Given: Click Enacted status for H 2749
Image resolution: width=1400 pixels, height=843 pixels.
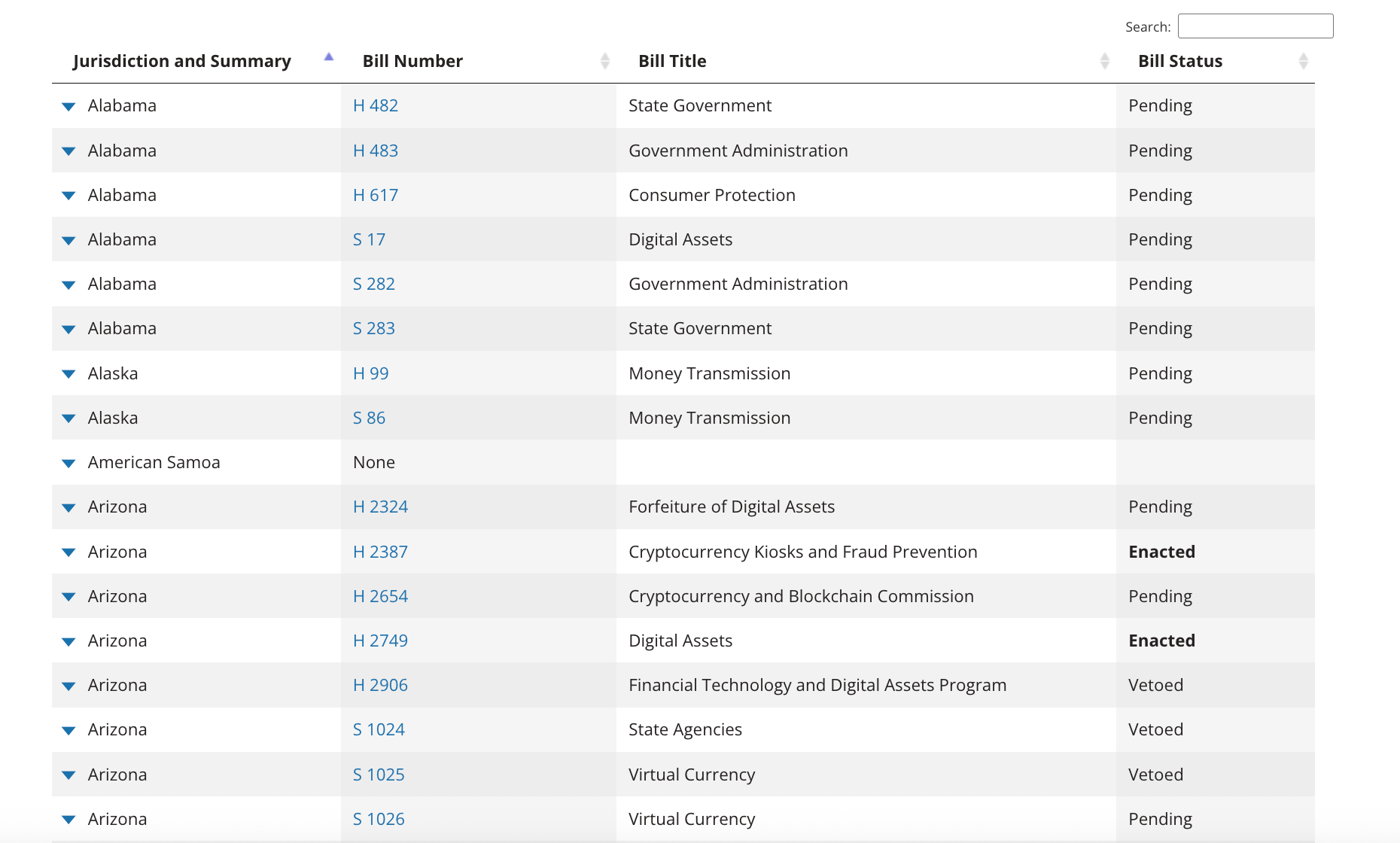Looking at the screenshot, I should click(x=1161, y=641).
